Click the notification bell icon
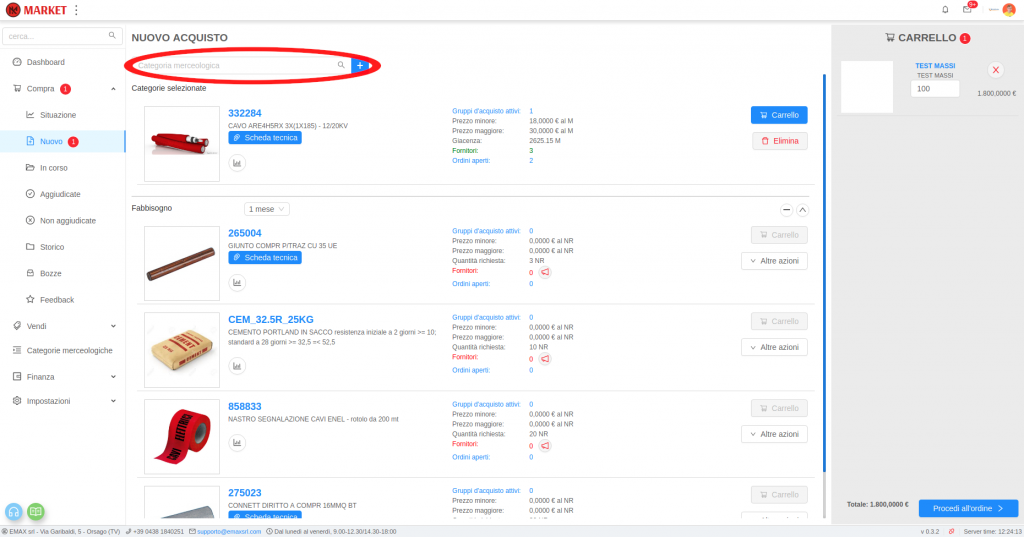Image resolution: width=1024 pixels, height=537 pixels. [x=945, y=9]
